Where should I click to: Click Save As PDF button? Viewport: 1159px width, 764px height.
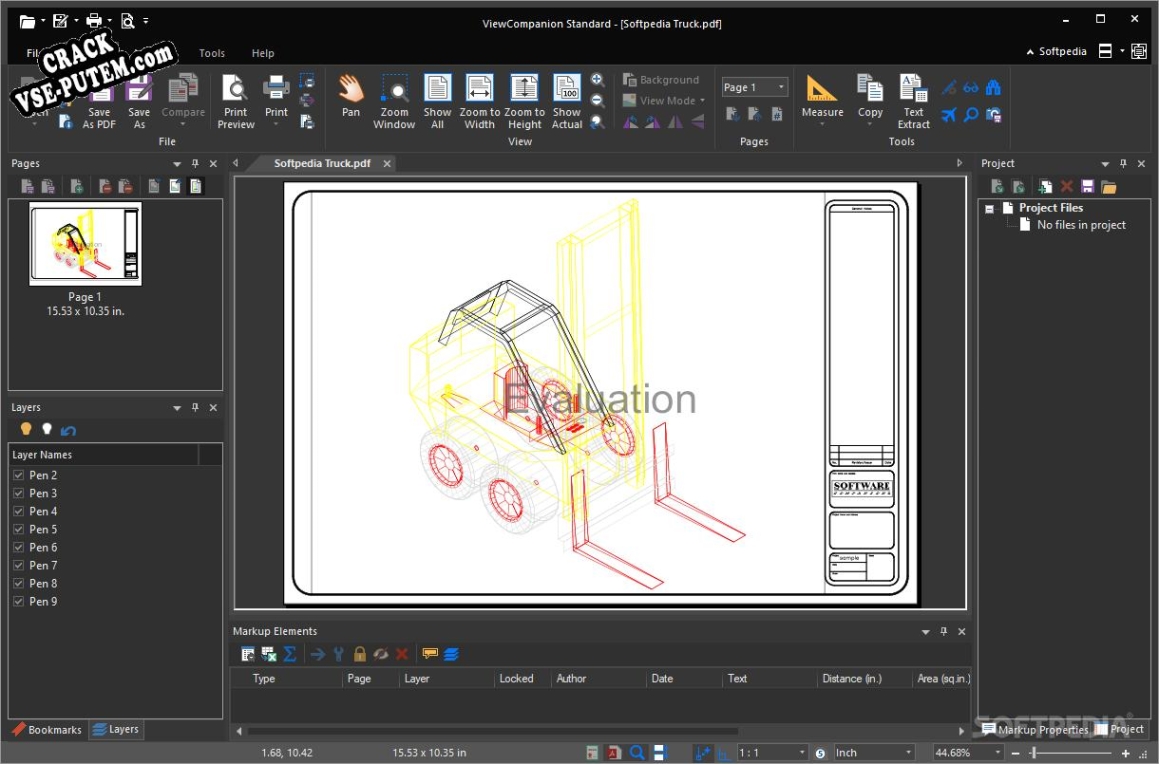(x=99, y=103)
